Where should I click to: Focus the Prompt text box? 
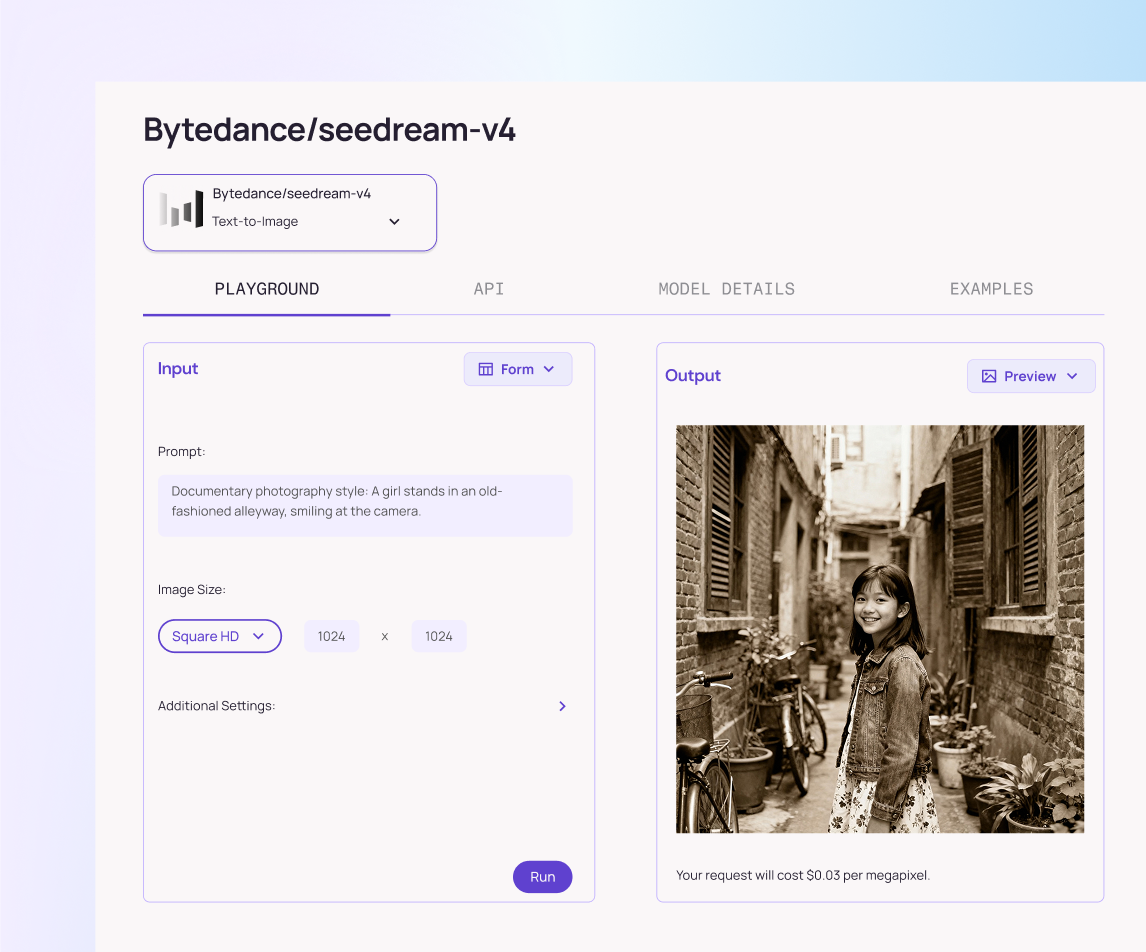point(365,505)
